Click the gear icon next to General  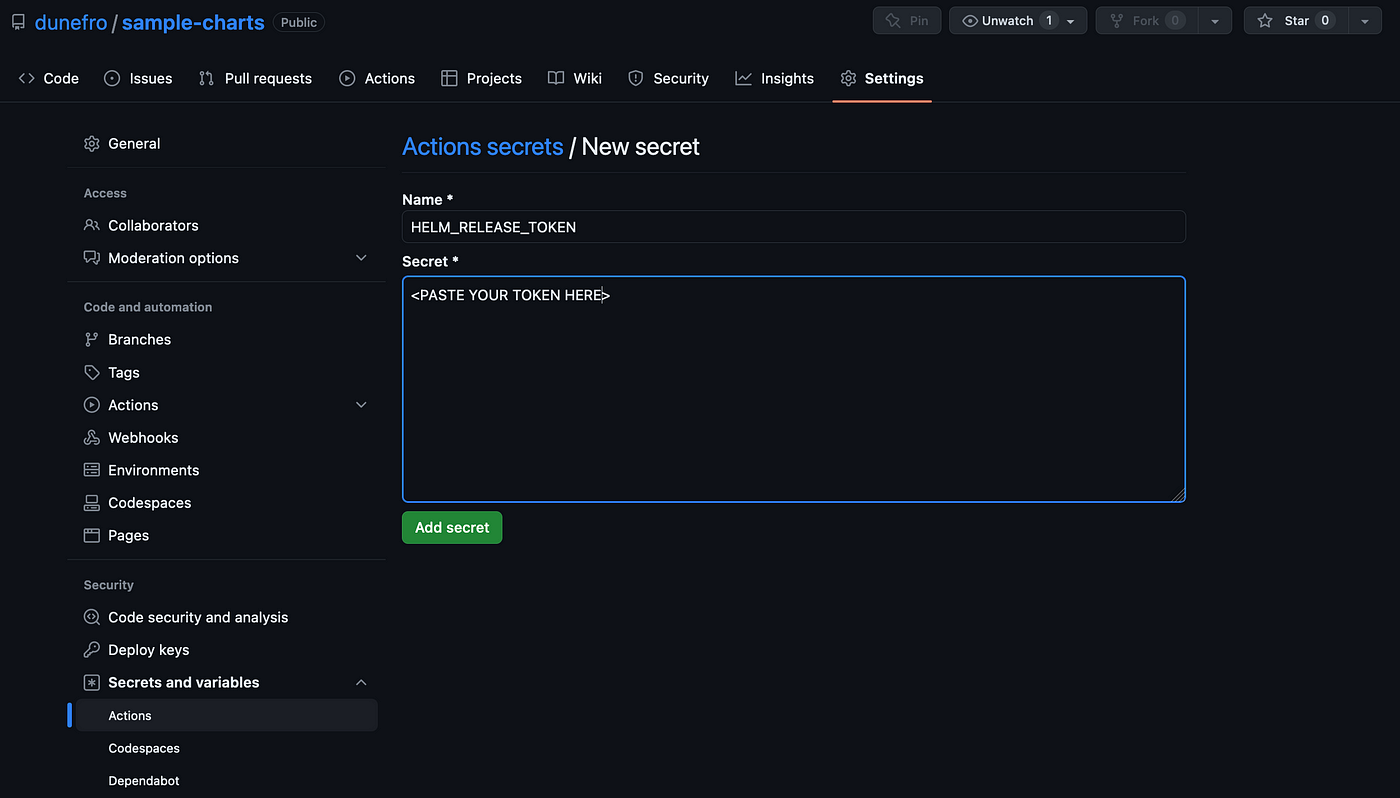pyautogui.click(x=92, y=144)
